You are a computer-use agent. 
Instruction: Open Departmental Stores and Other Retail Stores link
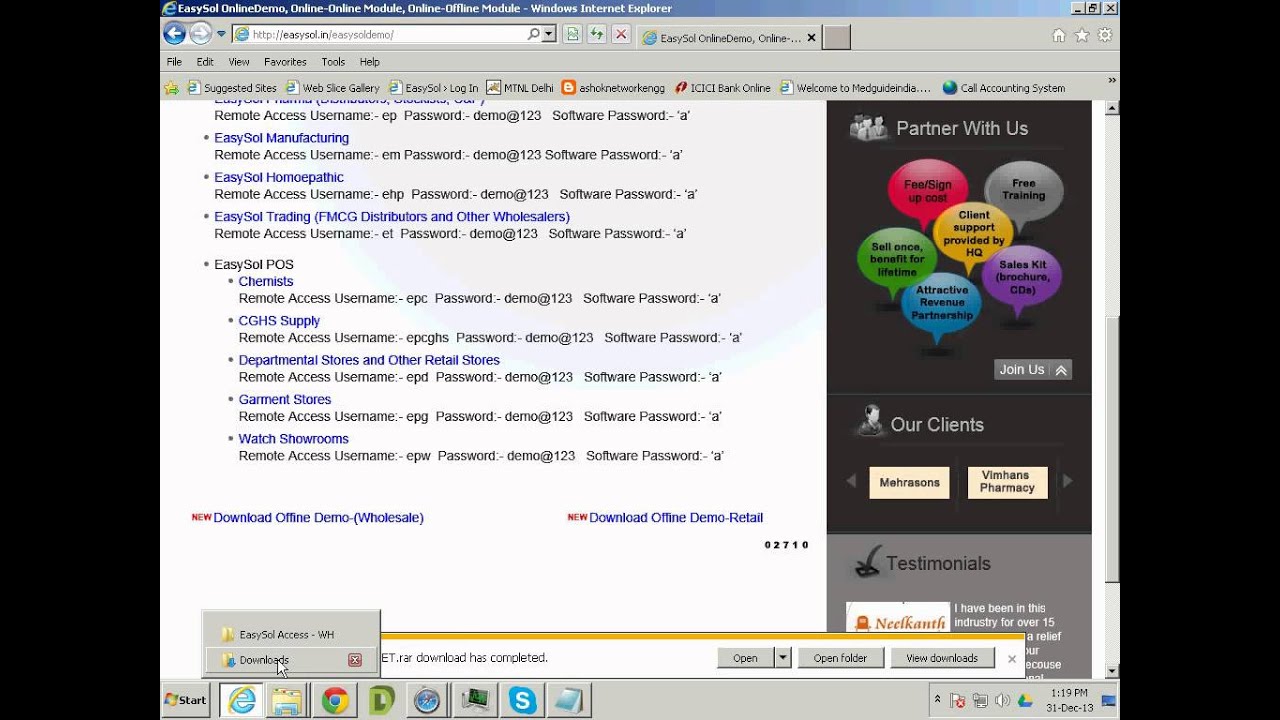pos(369,360)
